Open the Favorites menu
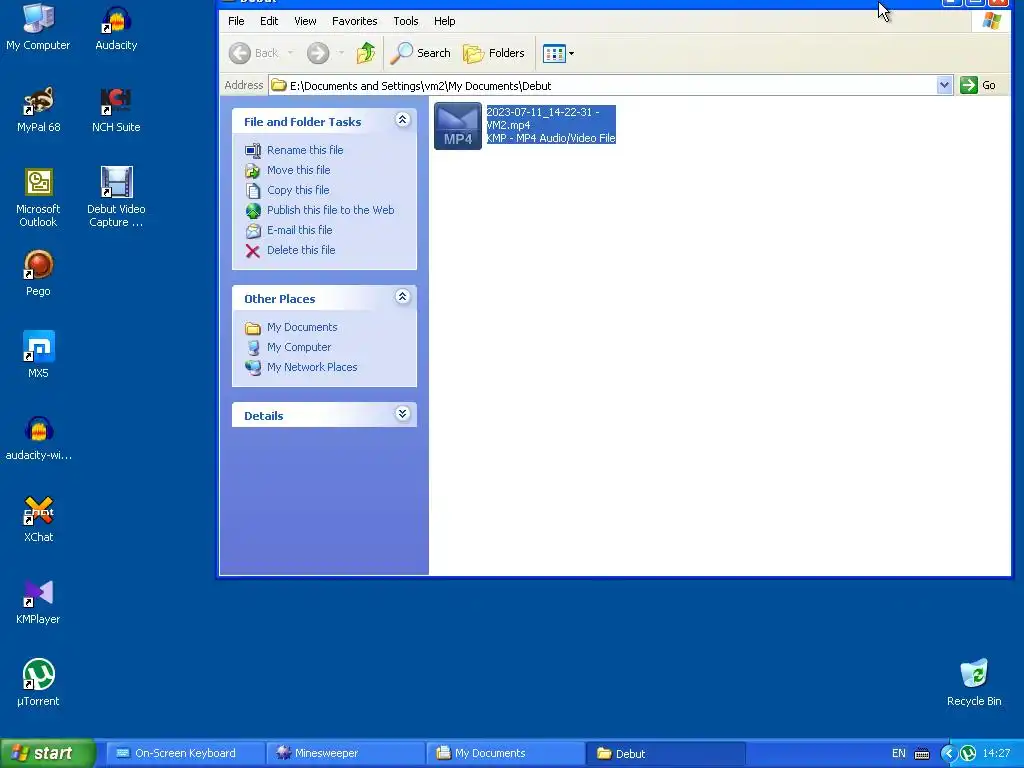1024x768 pixels. pos(355,21)
